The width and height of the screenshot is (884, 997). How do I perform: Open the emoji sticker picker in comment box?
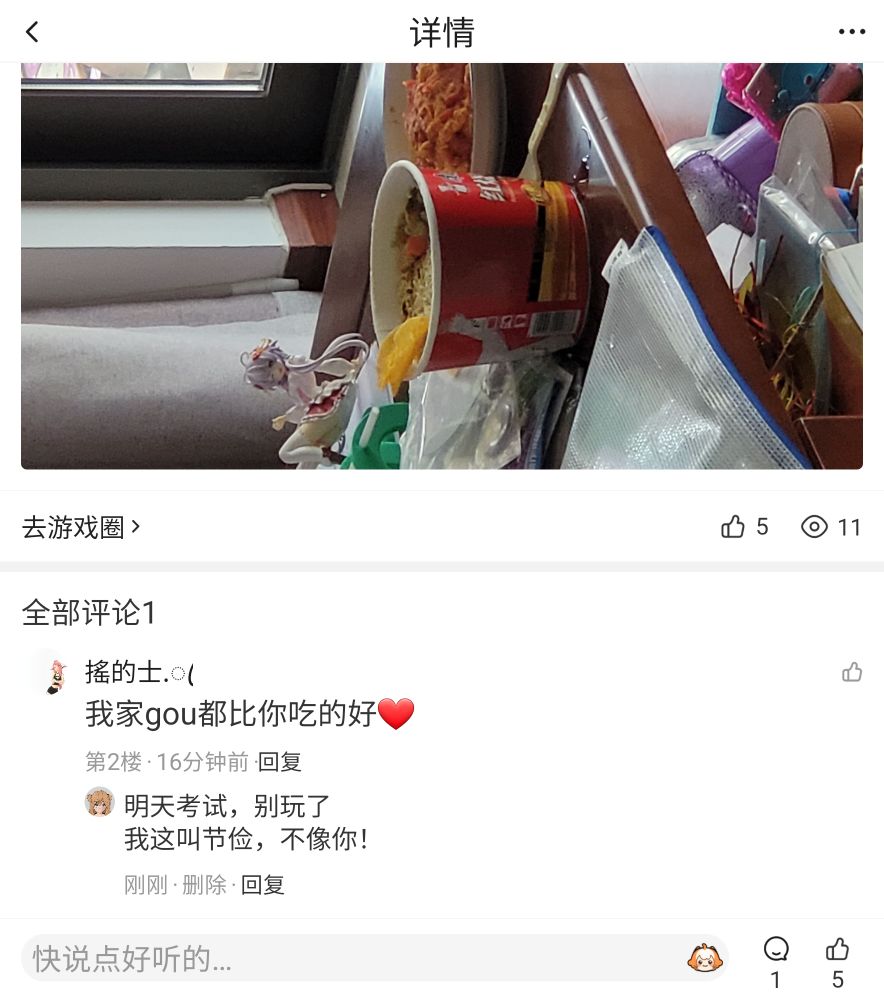click(x=705, y=958)
